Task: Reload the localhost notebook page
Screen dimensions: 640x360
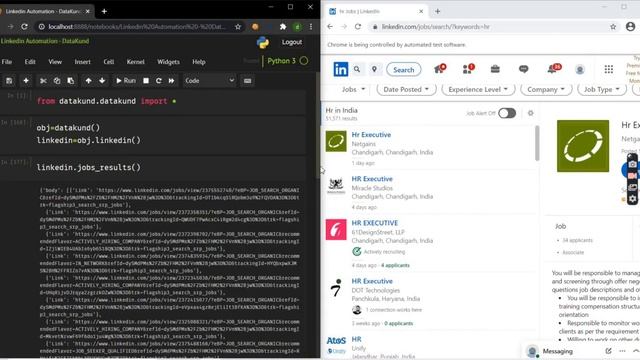Action: pos(24,27)
